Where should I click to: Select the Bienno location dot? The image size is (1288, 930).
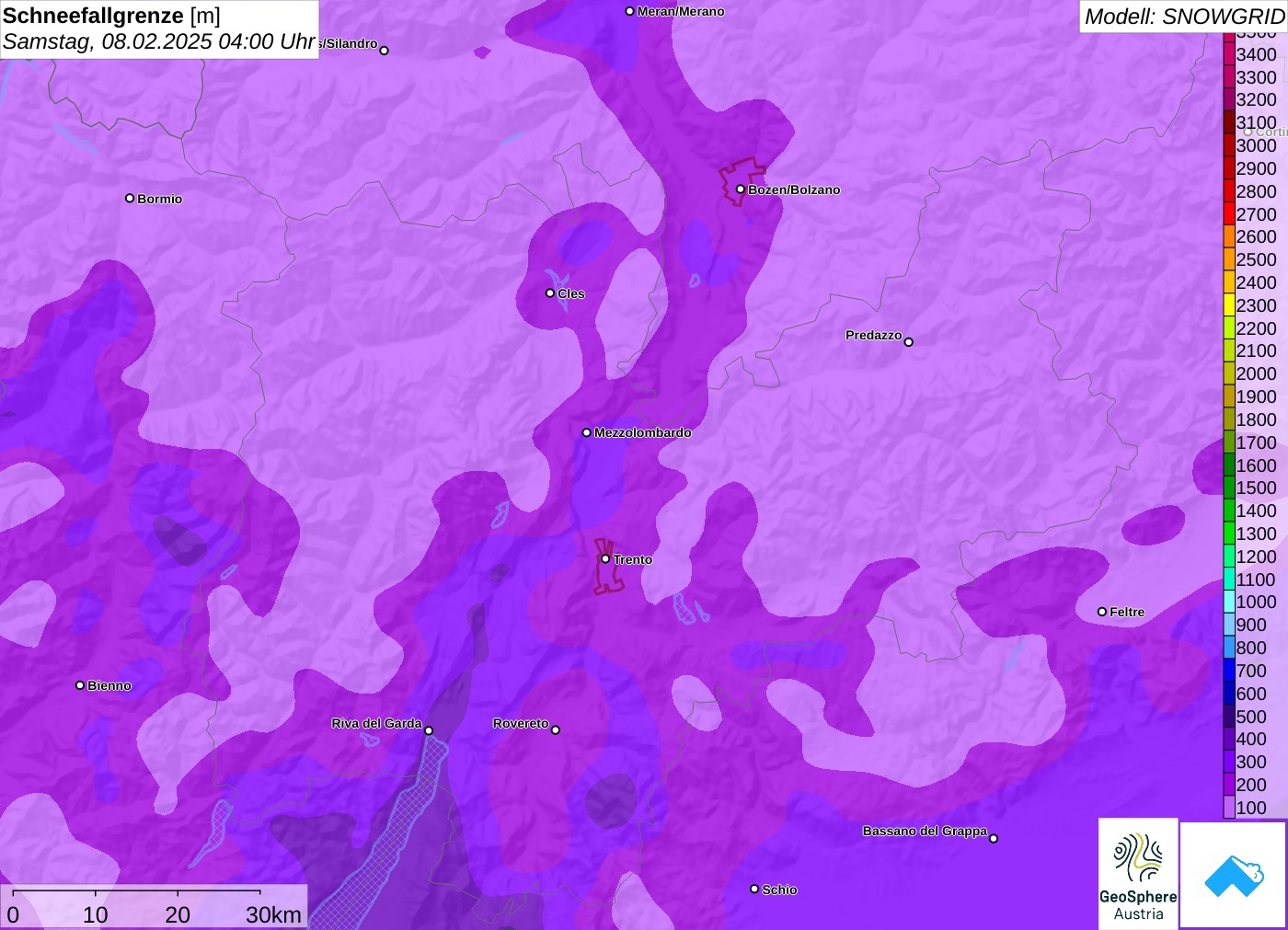(80, 685)
